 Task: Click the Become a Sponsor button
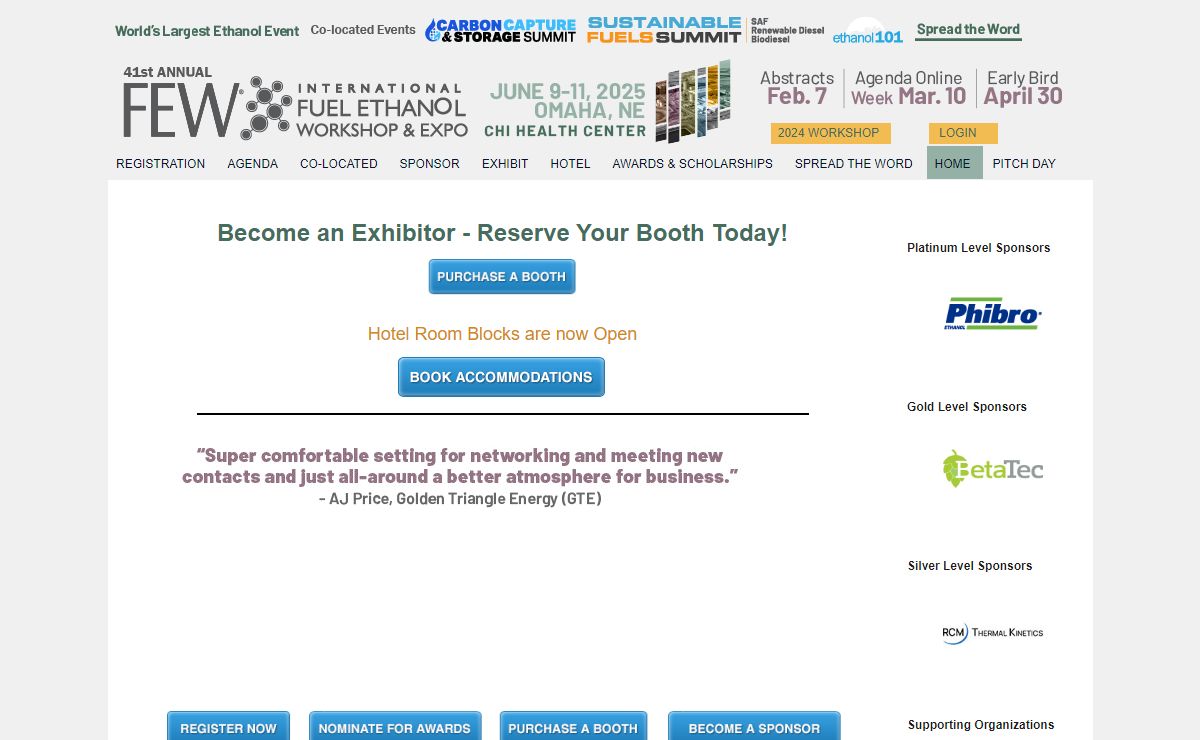(x=754, y=727)
